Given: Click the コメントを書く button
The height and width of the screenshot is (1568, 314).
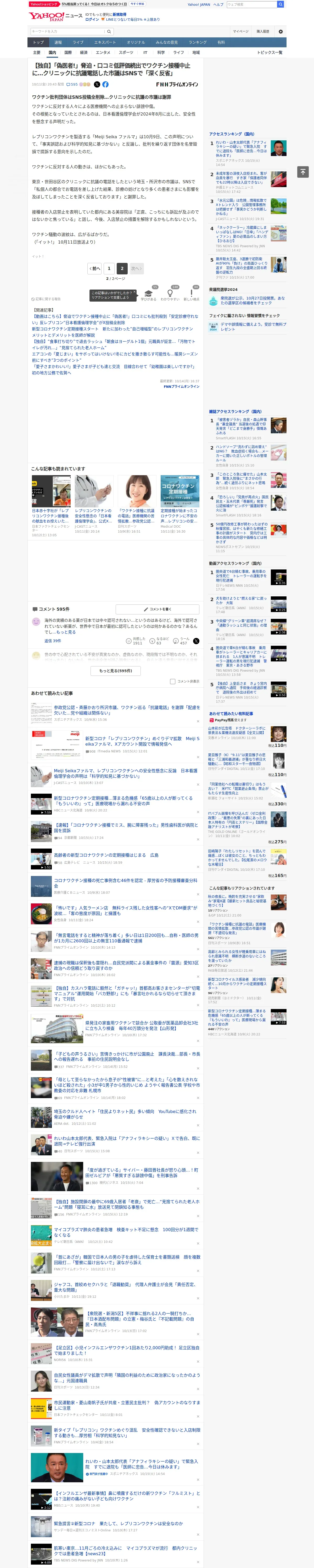Looking at the screenshot, I should [157, 609].
